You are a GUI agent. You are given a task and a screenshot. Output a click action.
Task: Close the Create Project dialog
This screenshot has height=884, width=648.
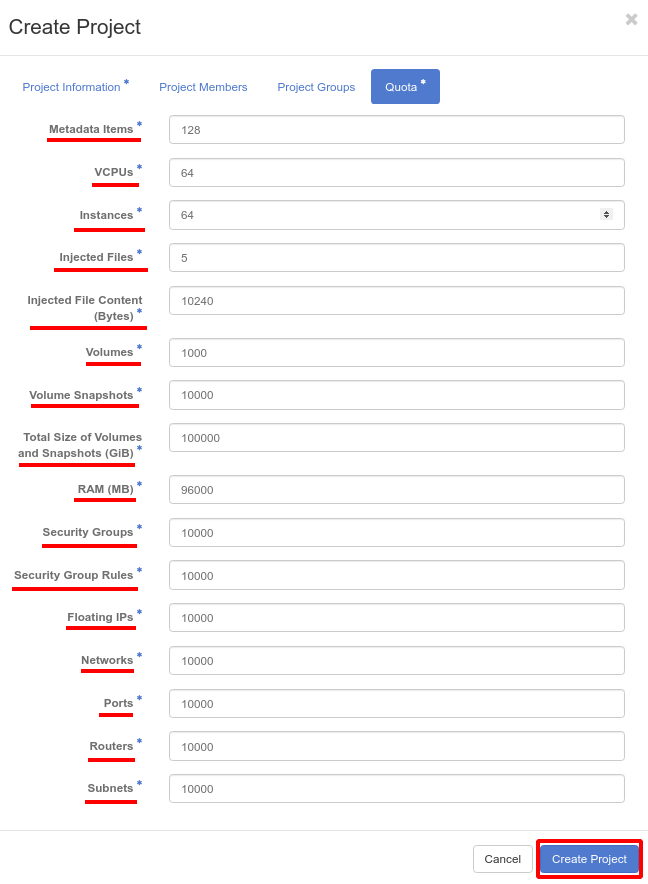[631, 20]
